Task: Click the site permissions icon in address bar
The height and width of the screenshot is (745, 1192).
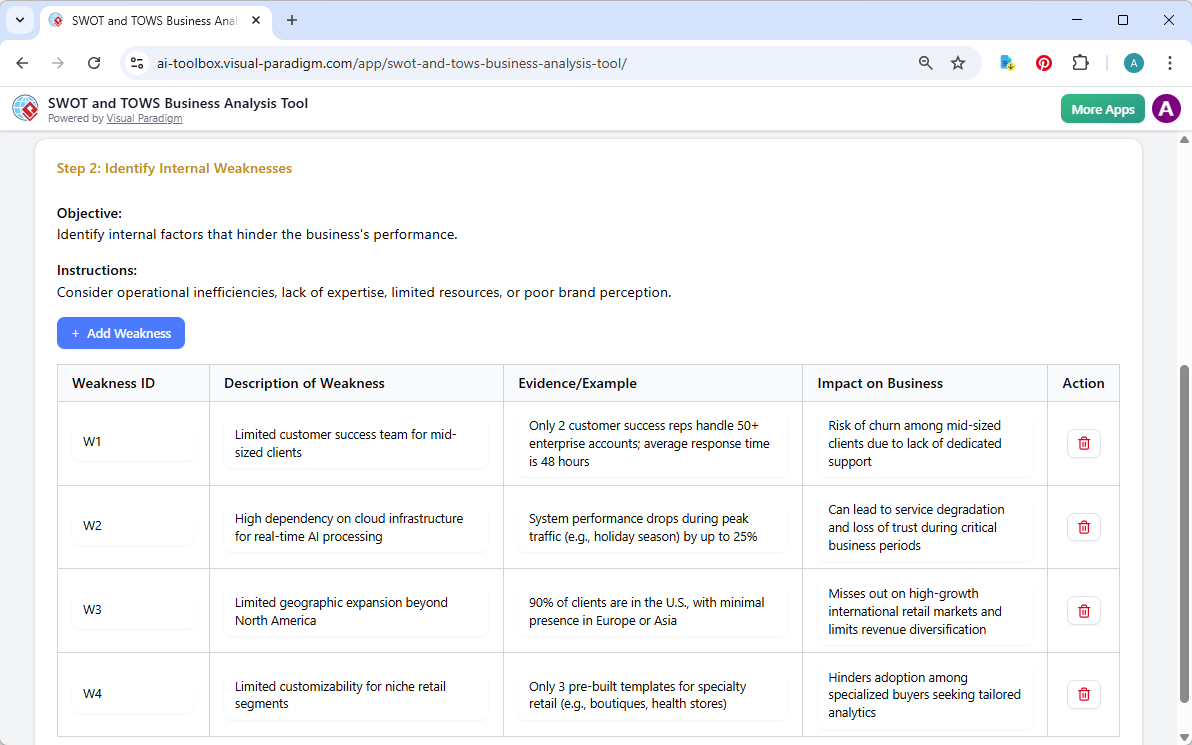Action: click(136, 62)
